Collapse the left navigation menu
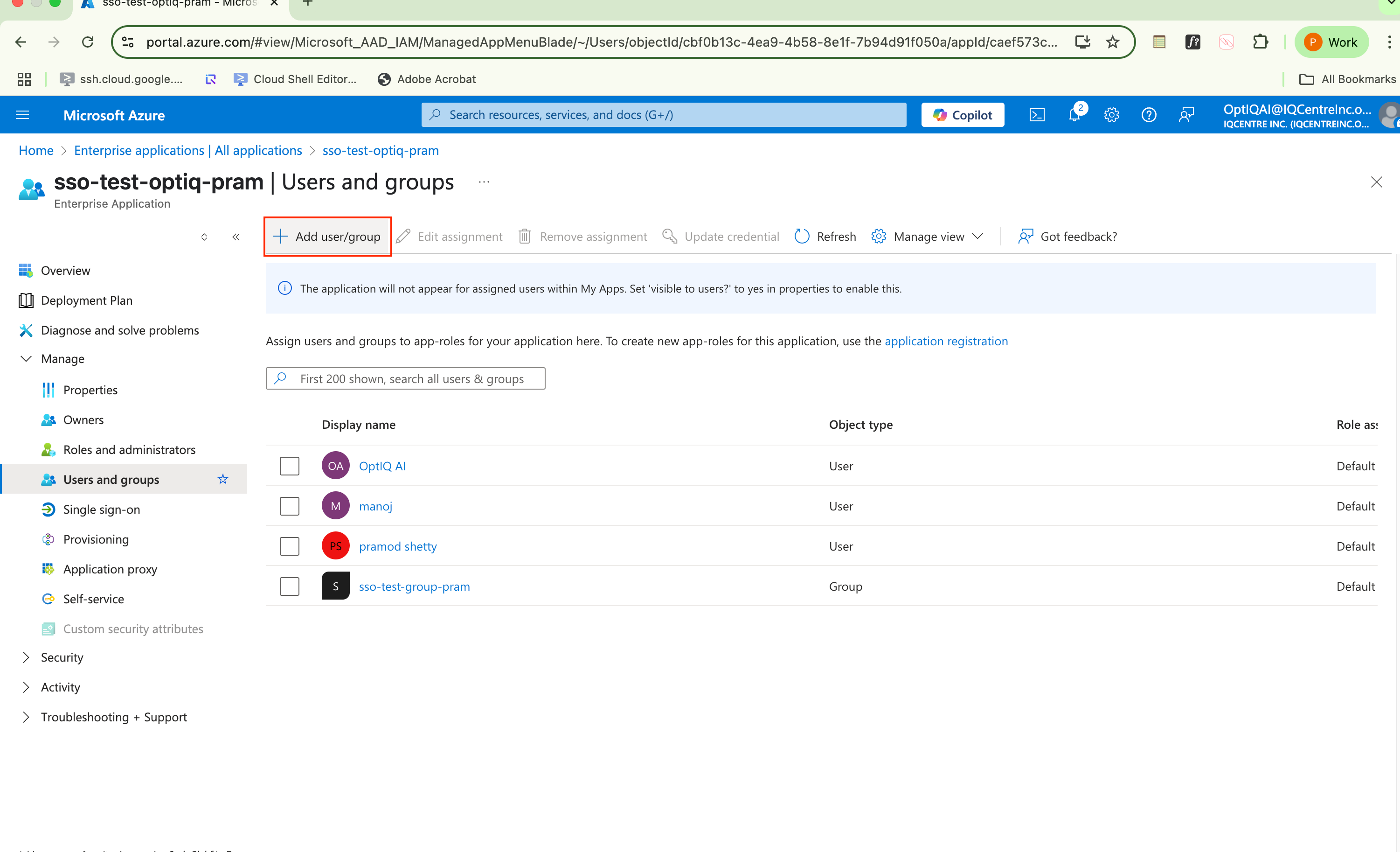This screenshot has height=852, width=1400. (x=236, y=237)
